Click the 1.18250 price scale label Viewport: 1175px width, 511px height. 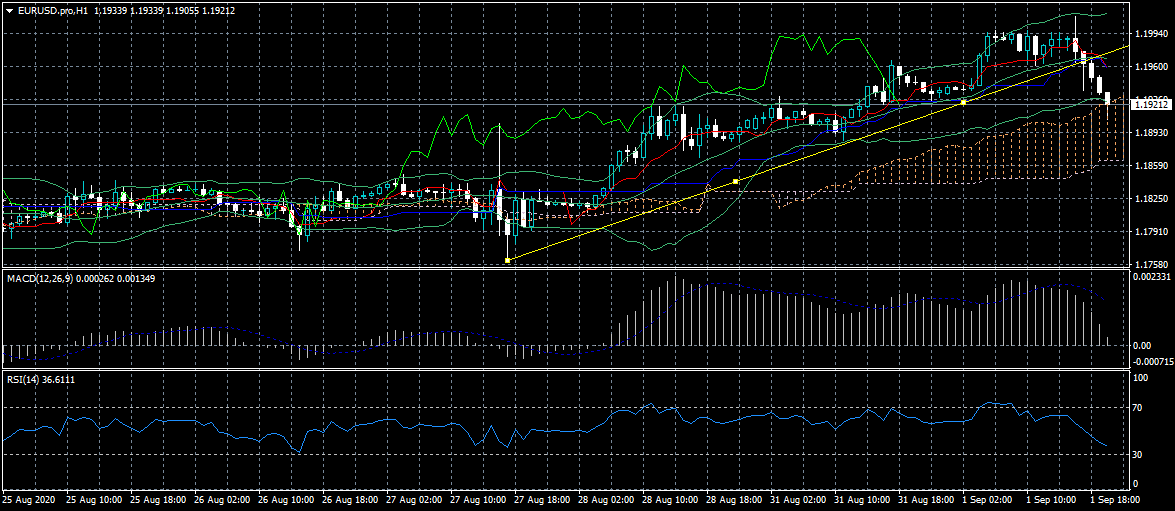(1150, 199)
